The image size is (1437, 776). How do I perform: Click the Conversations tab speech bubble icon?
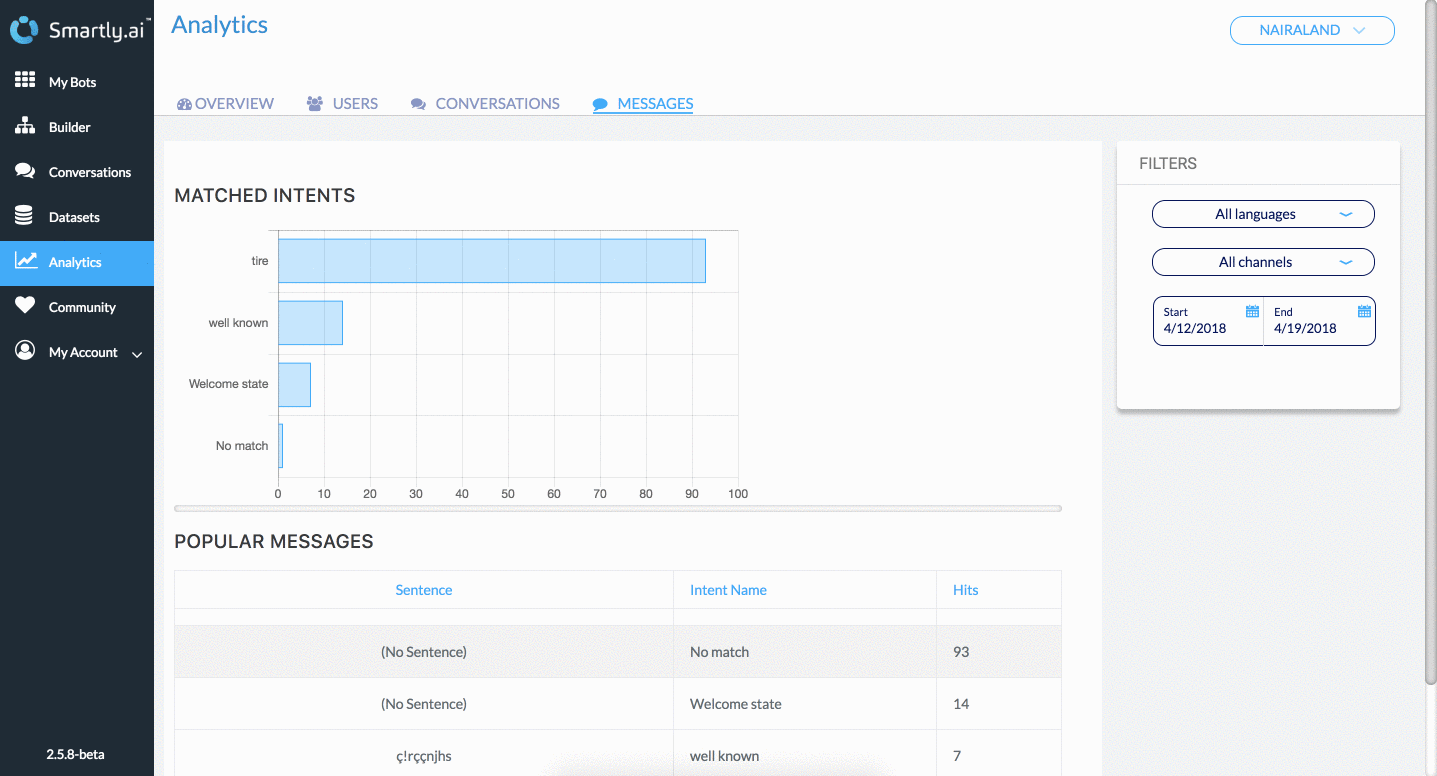pos(418,104)
